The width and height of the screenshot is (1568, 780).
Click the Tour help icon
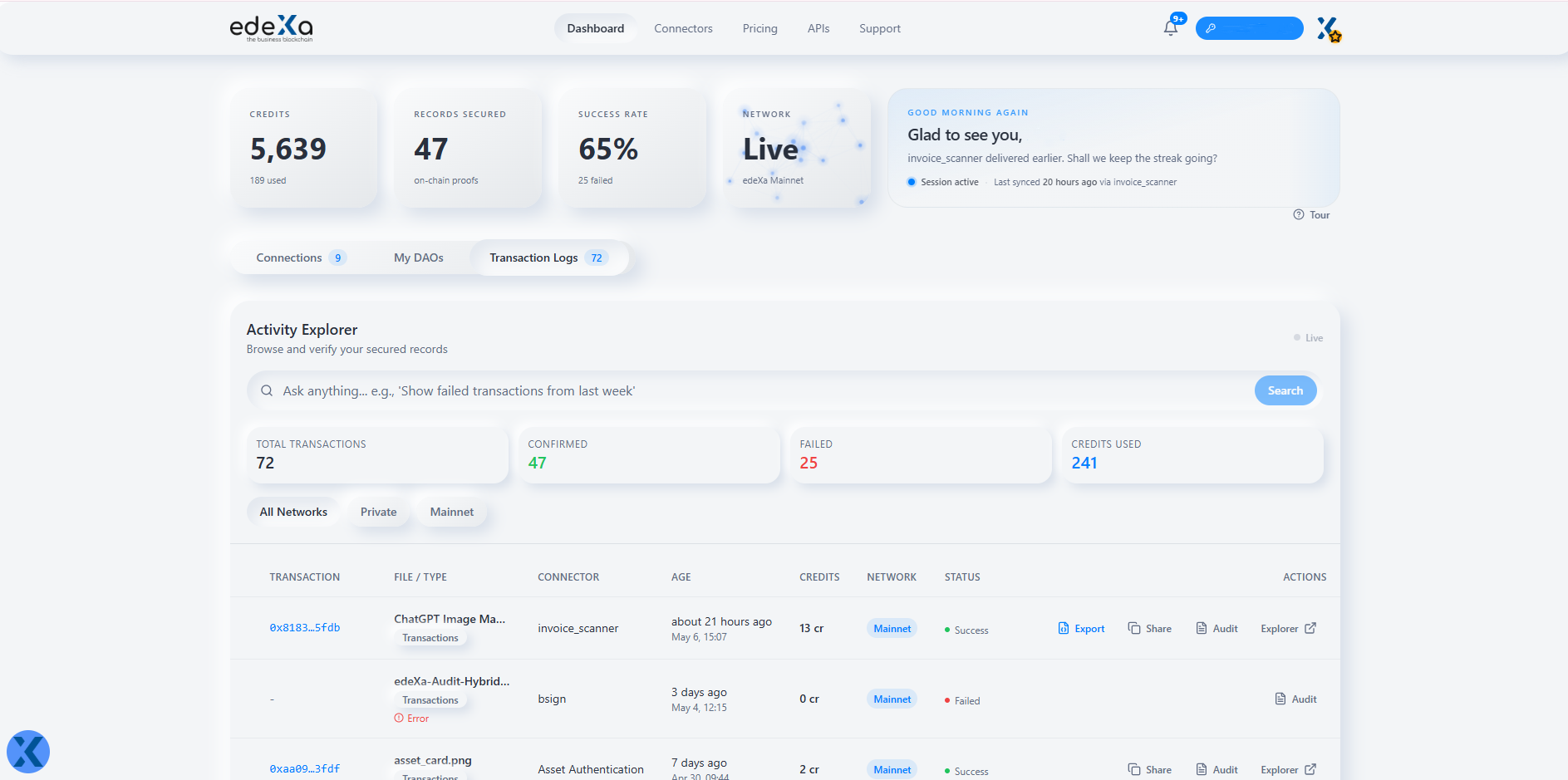[x=1298, y=215]
